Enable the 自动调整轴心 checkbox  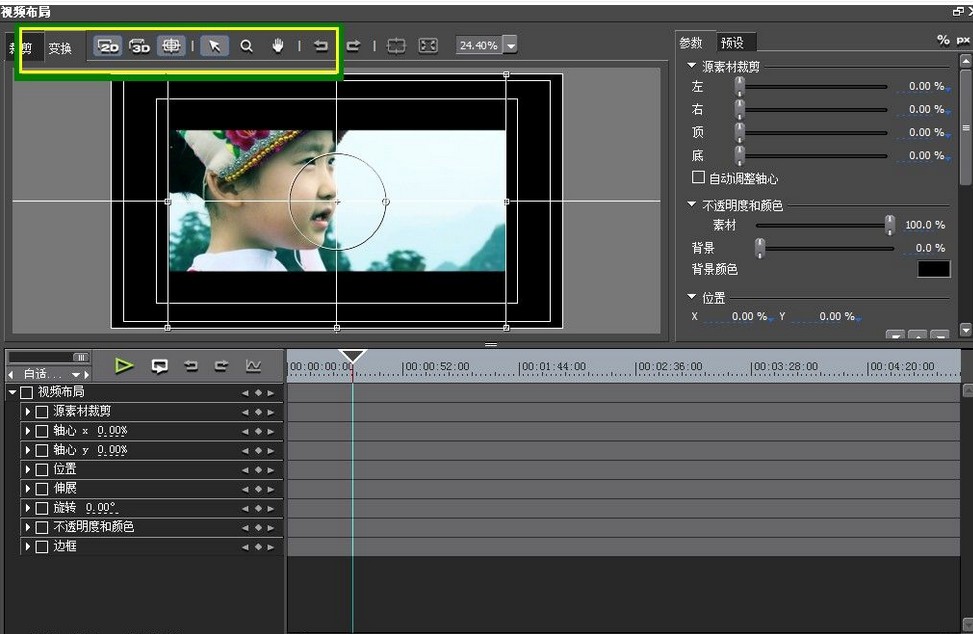[696, 177]
